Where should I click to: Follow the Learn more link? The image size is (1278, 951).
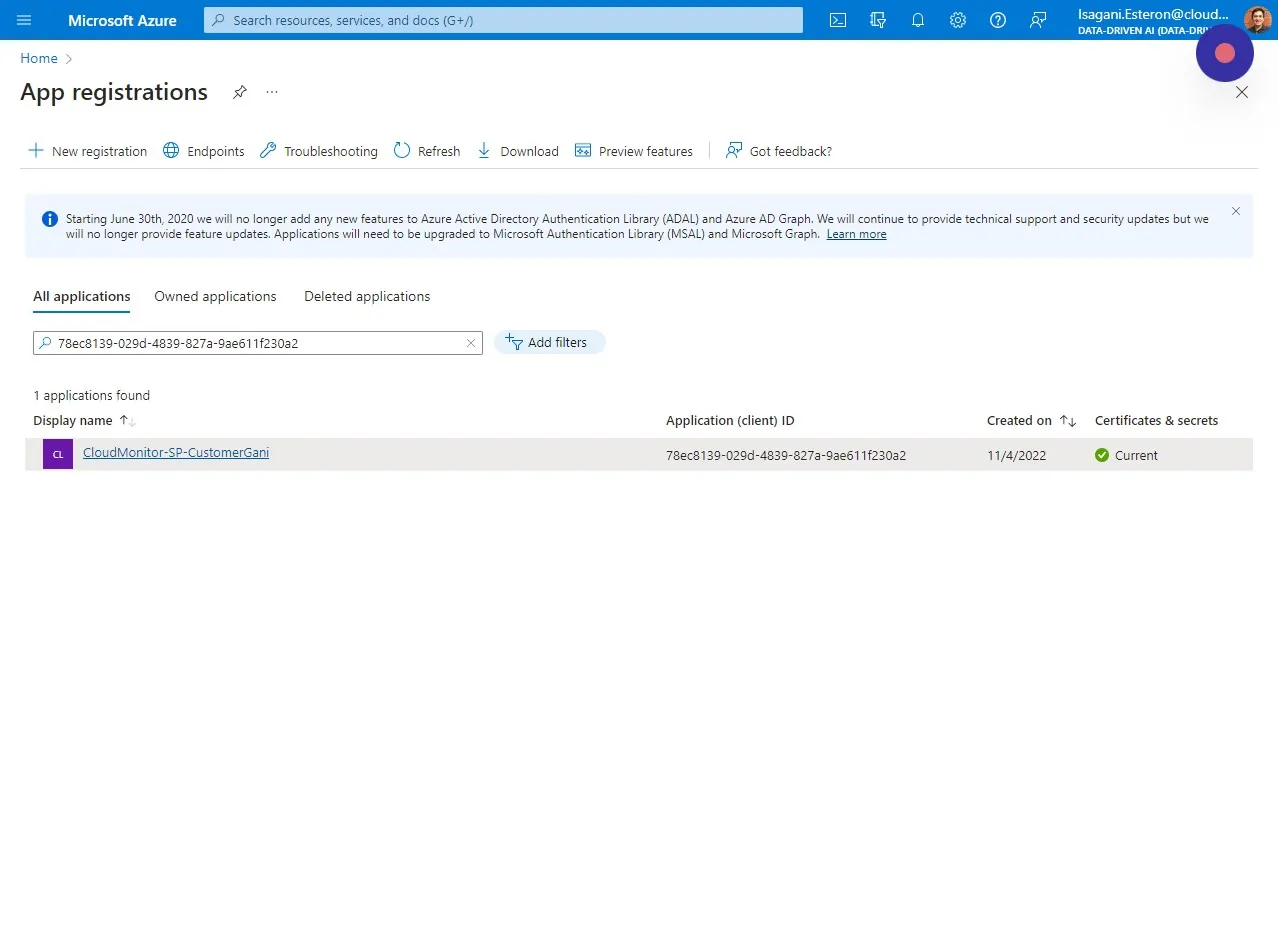click(x=856, y=234)
